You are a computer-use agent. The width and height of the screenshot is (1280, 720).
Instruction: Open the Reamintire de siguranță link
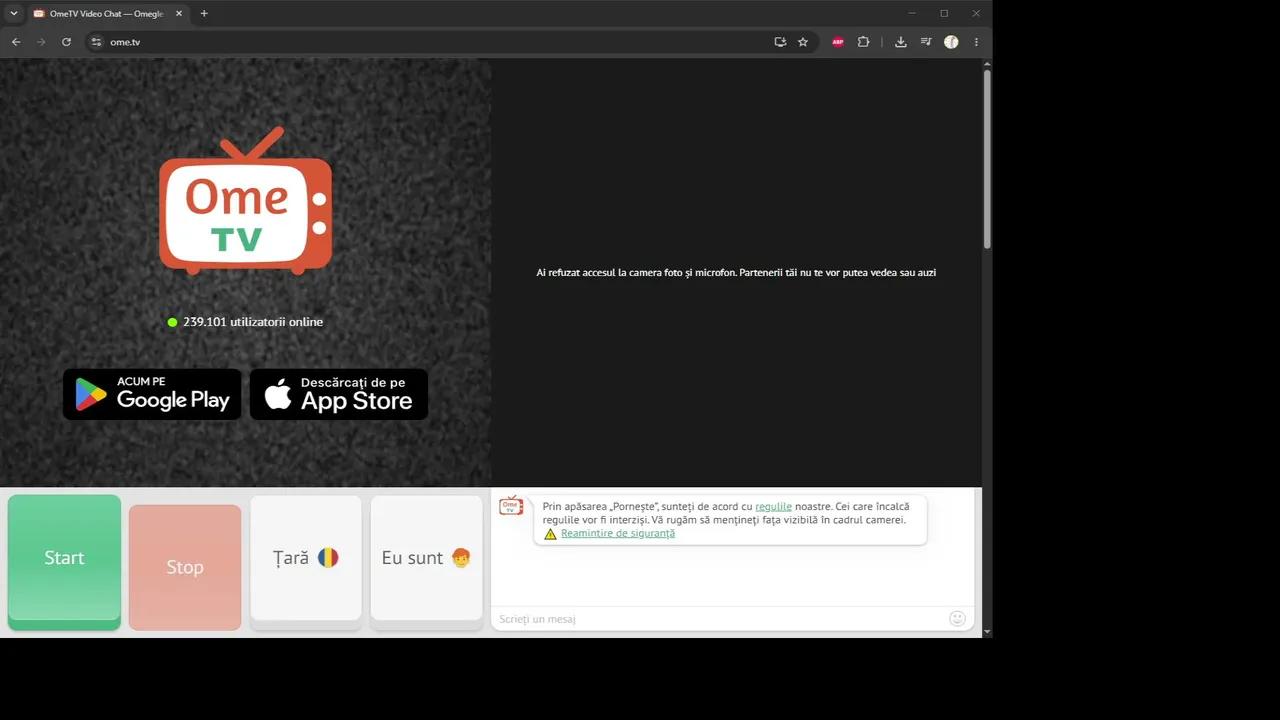pos(618,533)
